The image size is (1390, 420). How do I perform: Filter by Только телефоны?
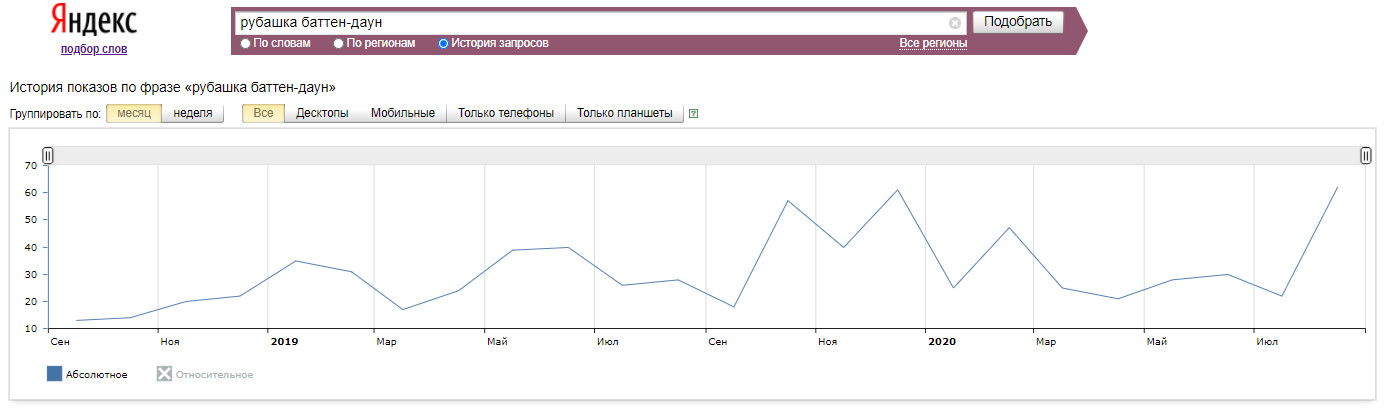coord(506,113)
